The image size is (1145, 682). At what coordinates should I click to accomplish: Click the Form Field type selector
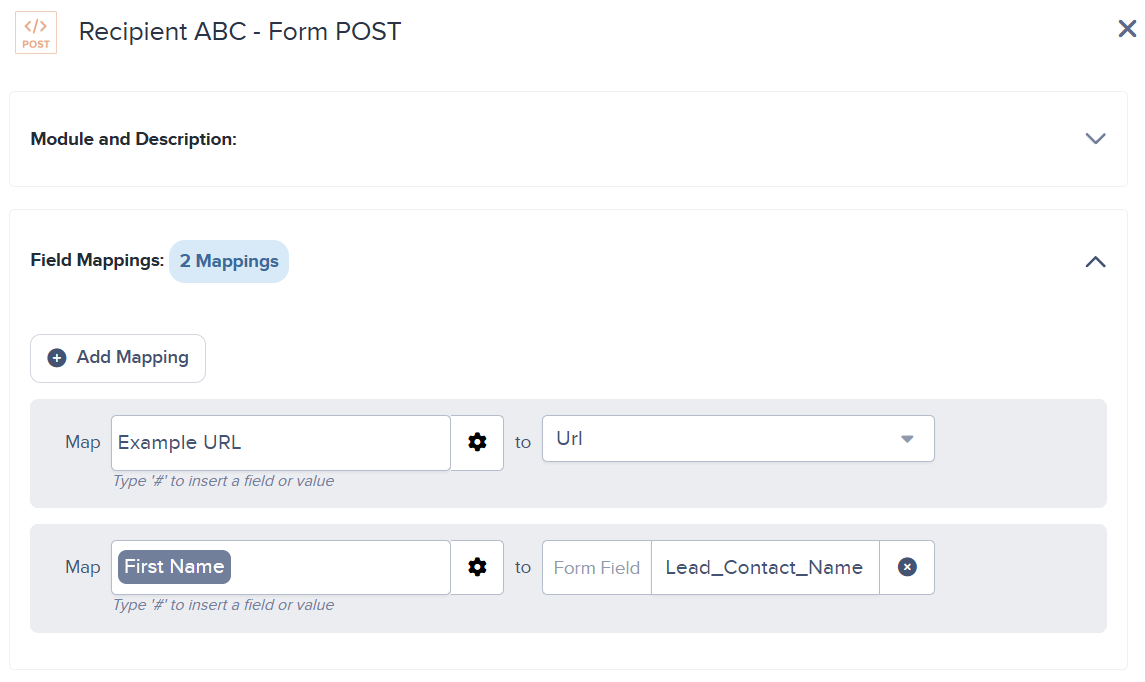(597, 567)
